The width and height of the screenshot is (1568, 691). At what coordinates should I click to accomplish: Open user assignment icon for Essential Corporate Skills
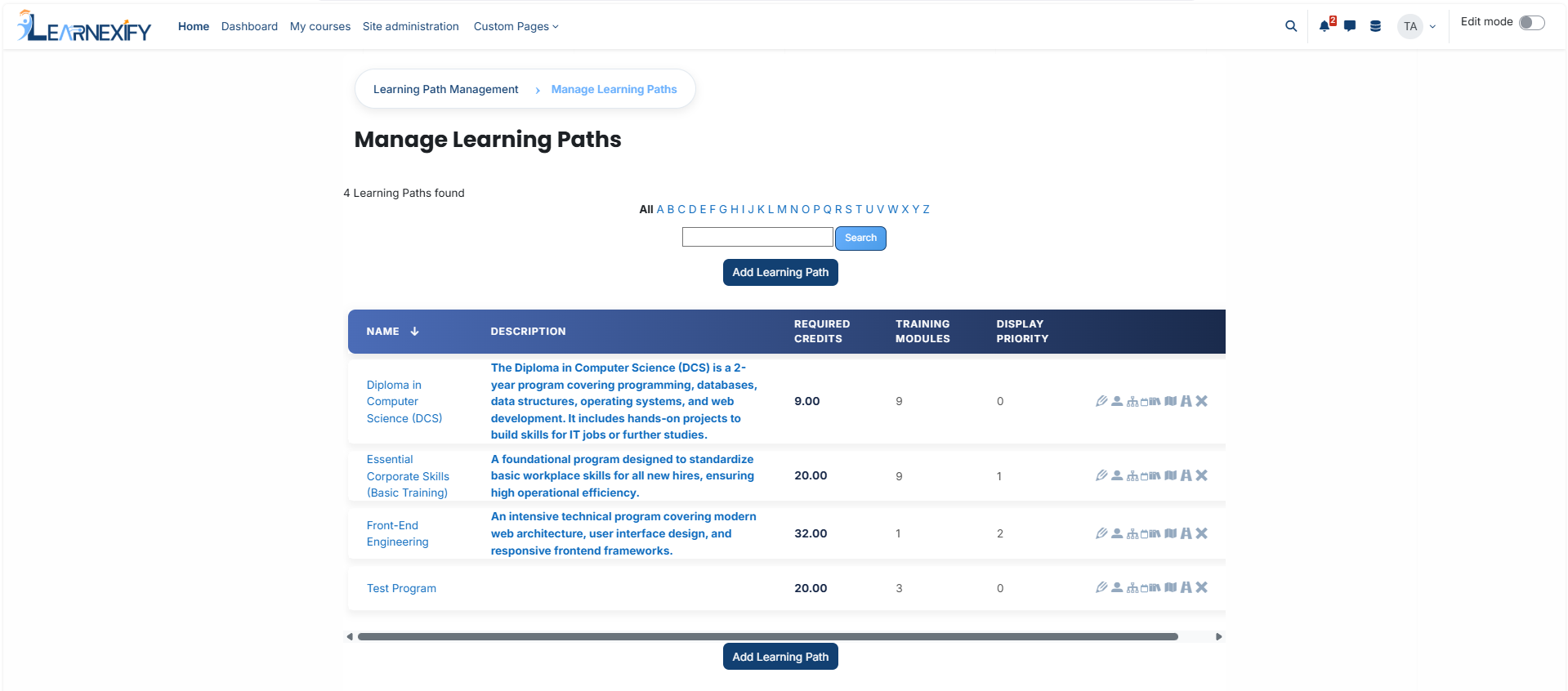click(1117, 475)
